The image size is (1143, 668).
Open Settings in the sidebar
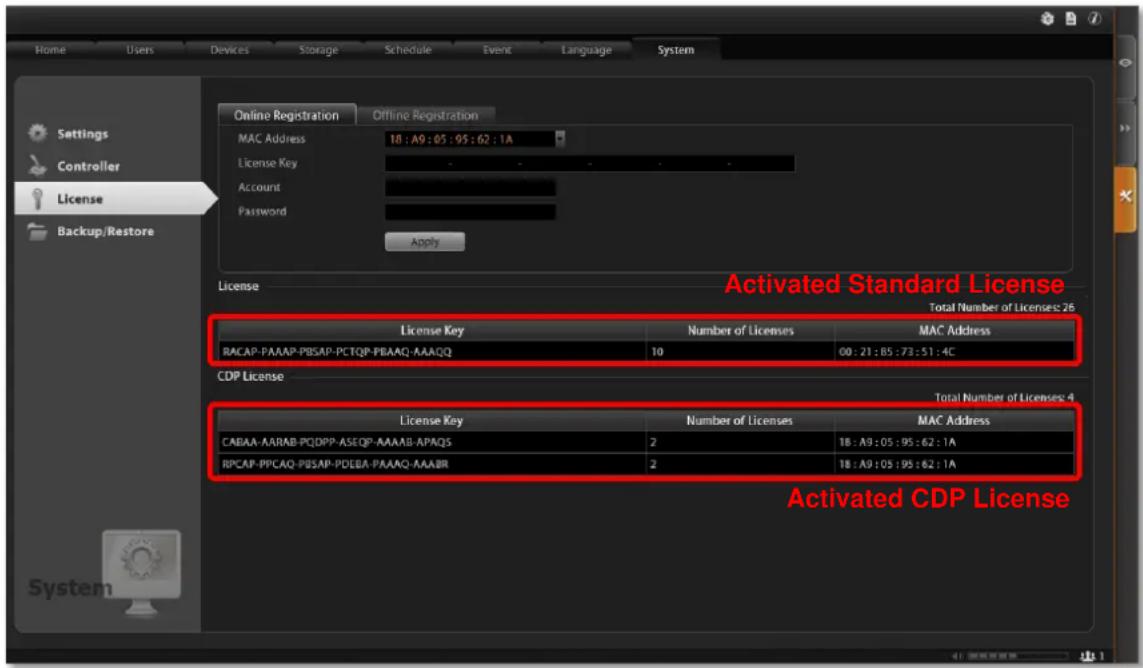click(82, 133)
